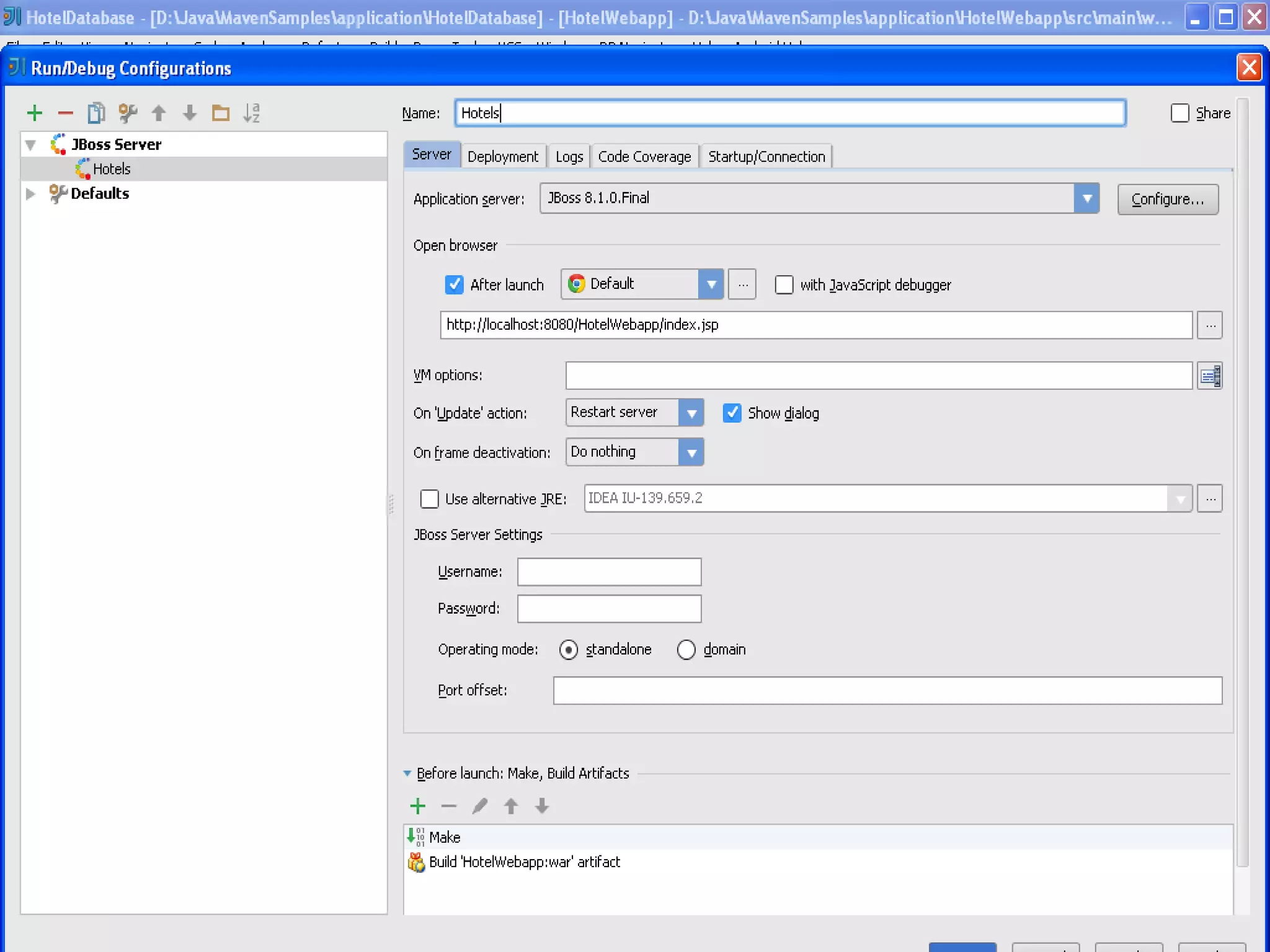
Task: Browse for alternative JRE path
Action: click(1210, 498)
